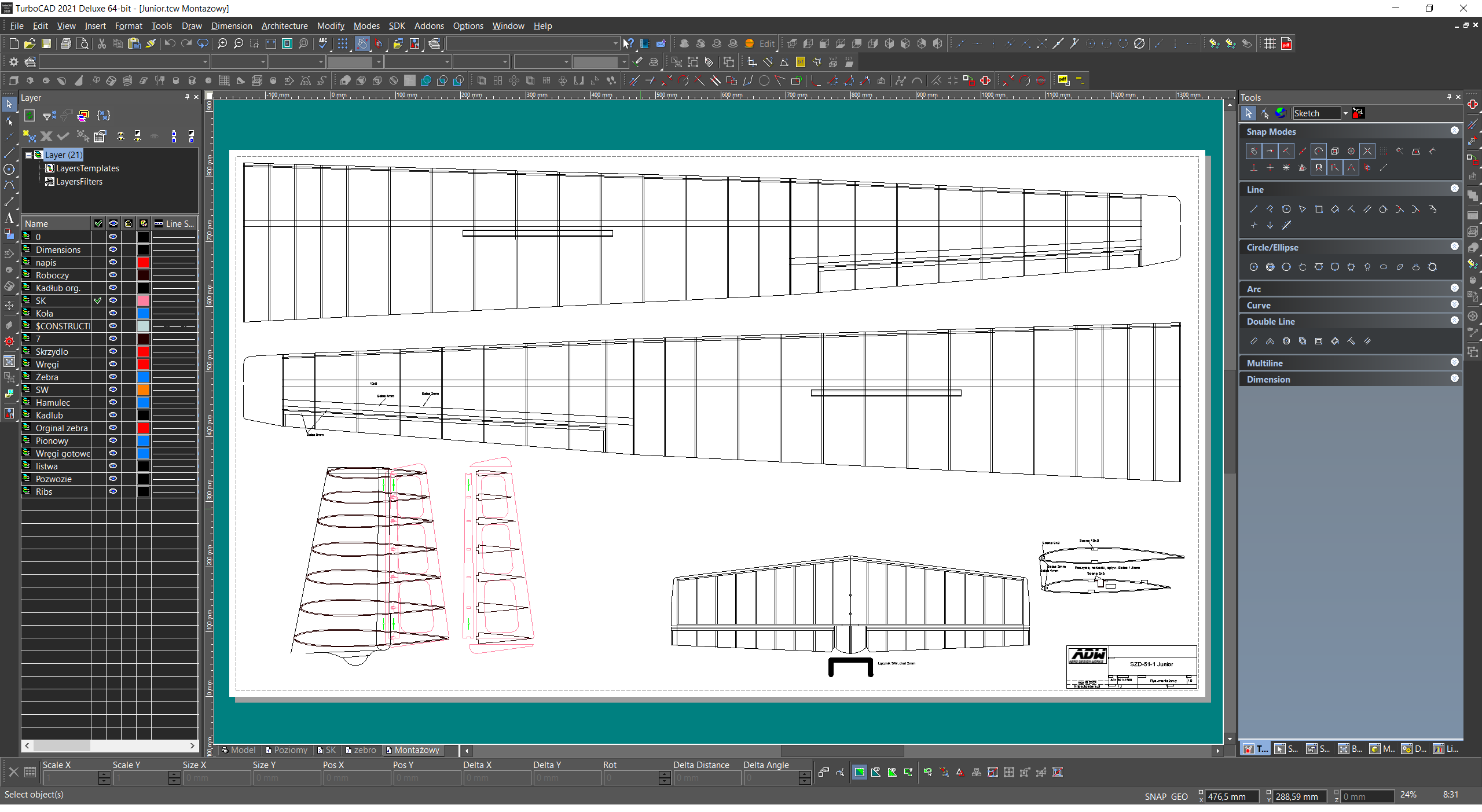Click the red color swatch for napis layer
This screenshot has height=812, width=1482.
(143, 263)
